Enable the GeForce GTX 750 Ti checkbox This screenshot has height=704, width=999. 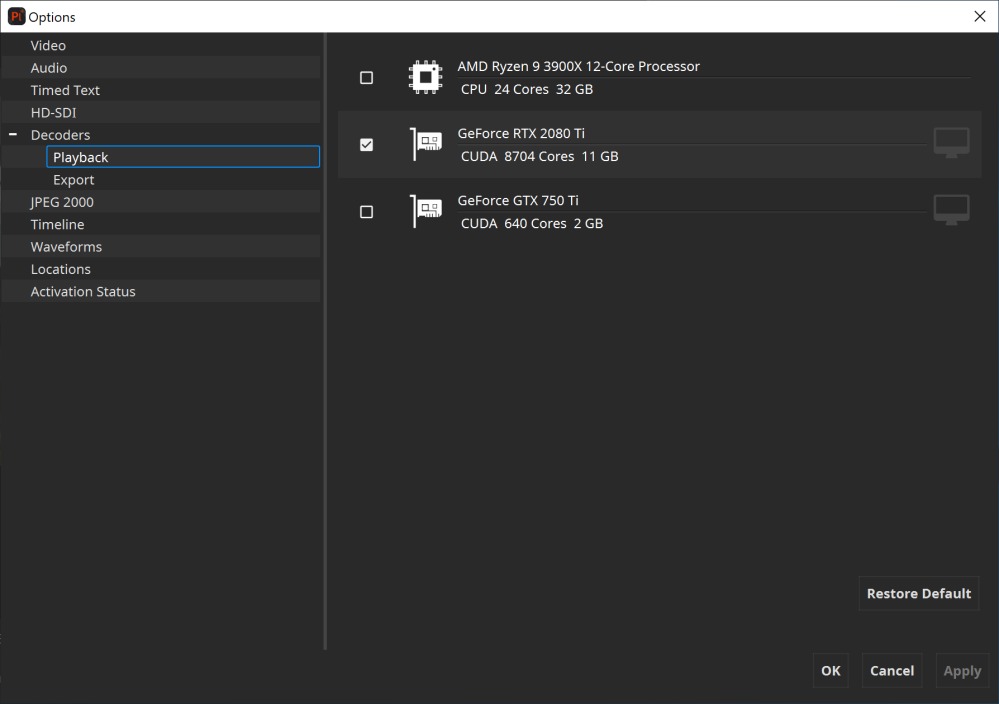click(x=366, y=212)
